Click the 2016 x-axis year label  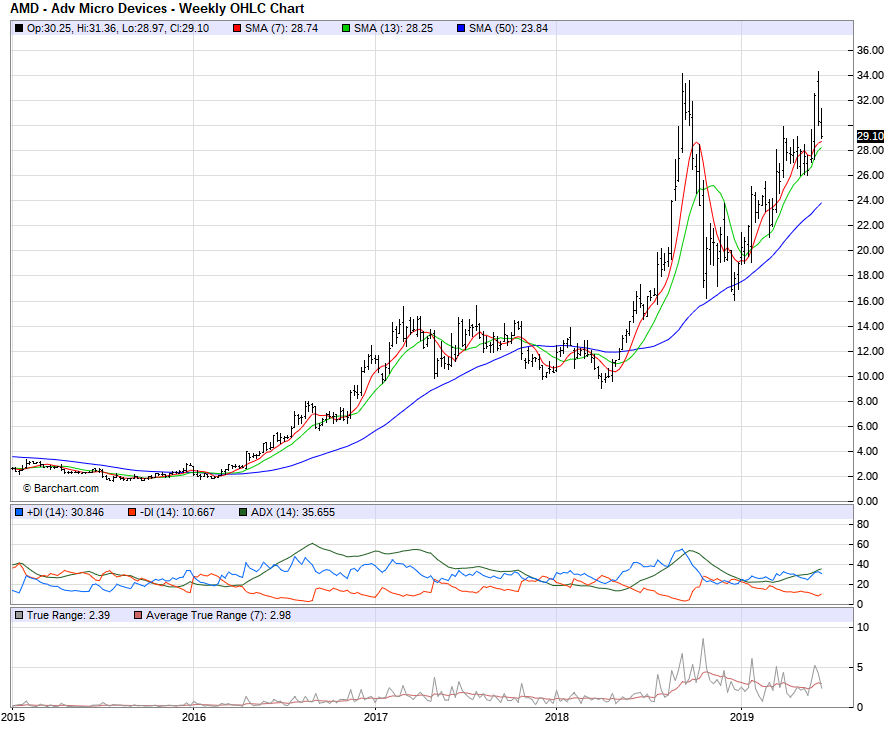[193, 717]
